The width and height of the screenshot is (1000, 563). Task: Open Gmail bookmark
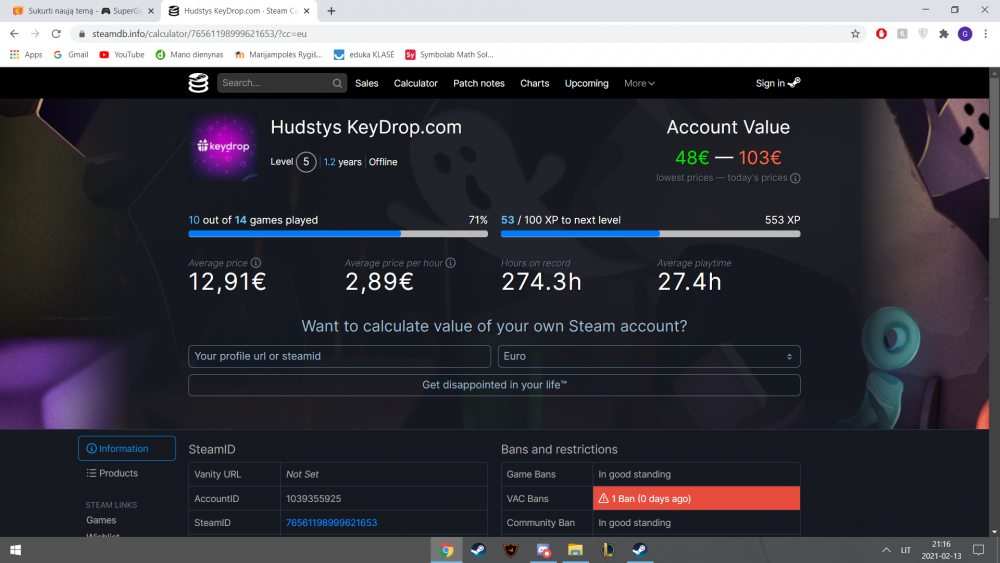[71, 55]
